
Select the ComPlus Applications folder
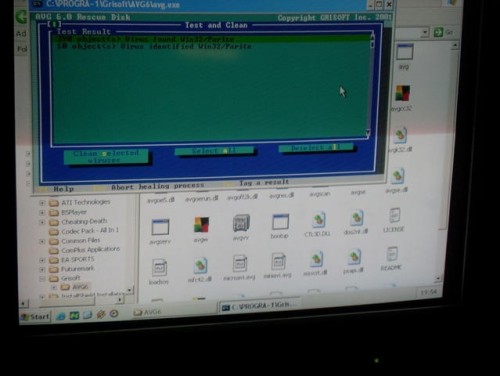(90, 250)
